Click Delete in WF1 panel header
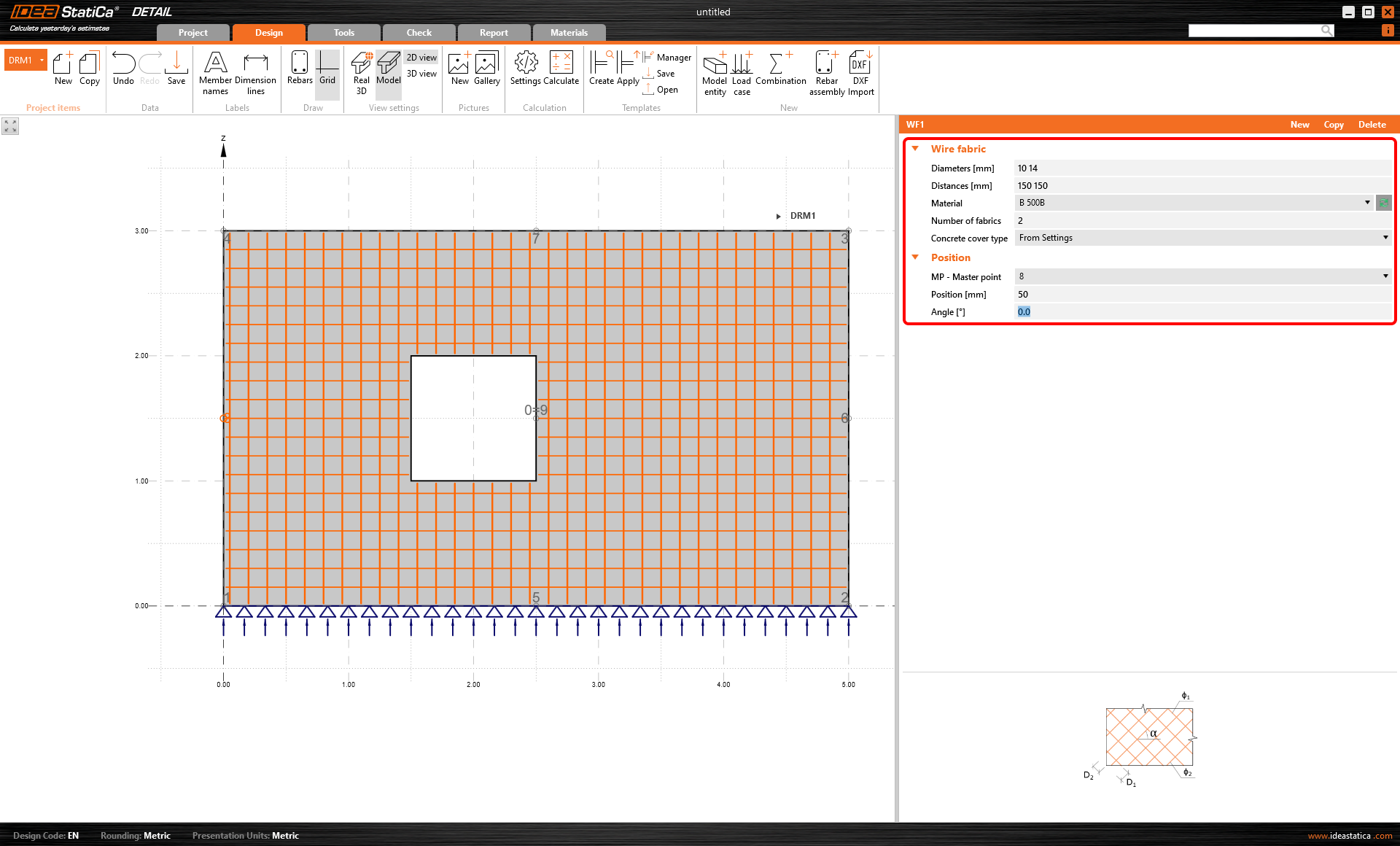 (x=1372, y=125)
